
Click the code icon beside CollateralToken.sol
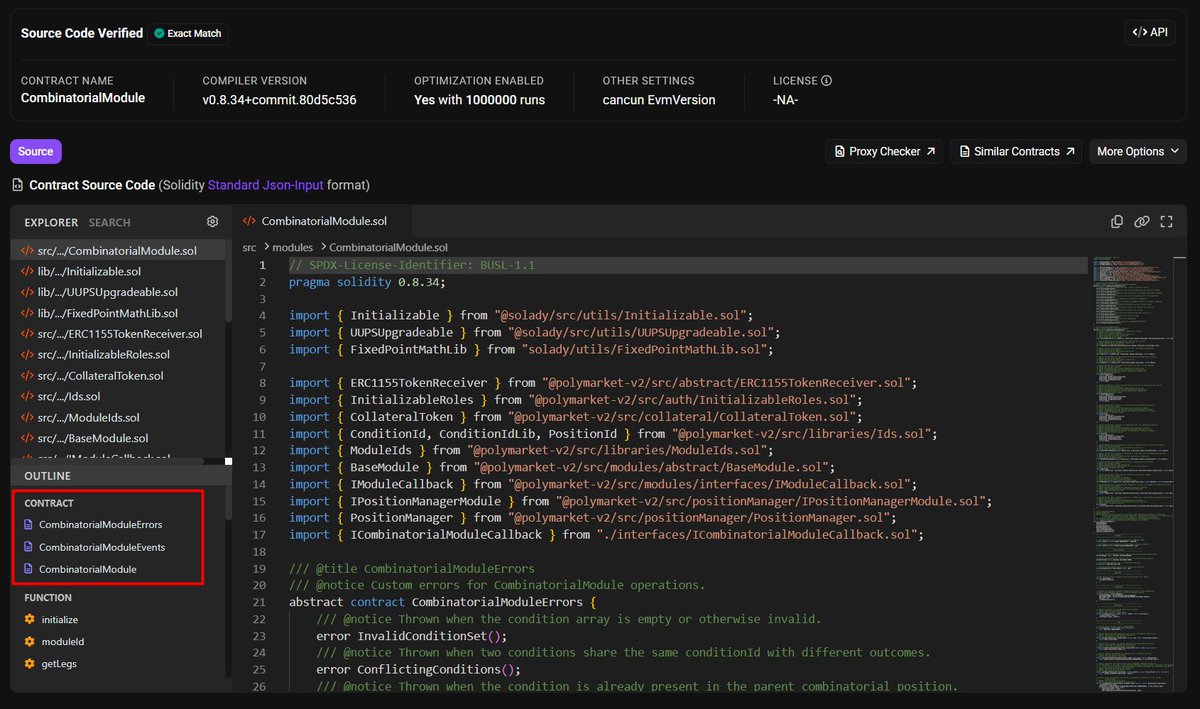point(27,376)
